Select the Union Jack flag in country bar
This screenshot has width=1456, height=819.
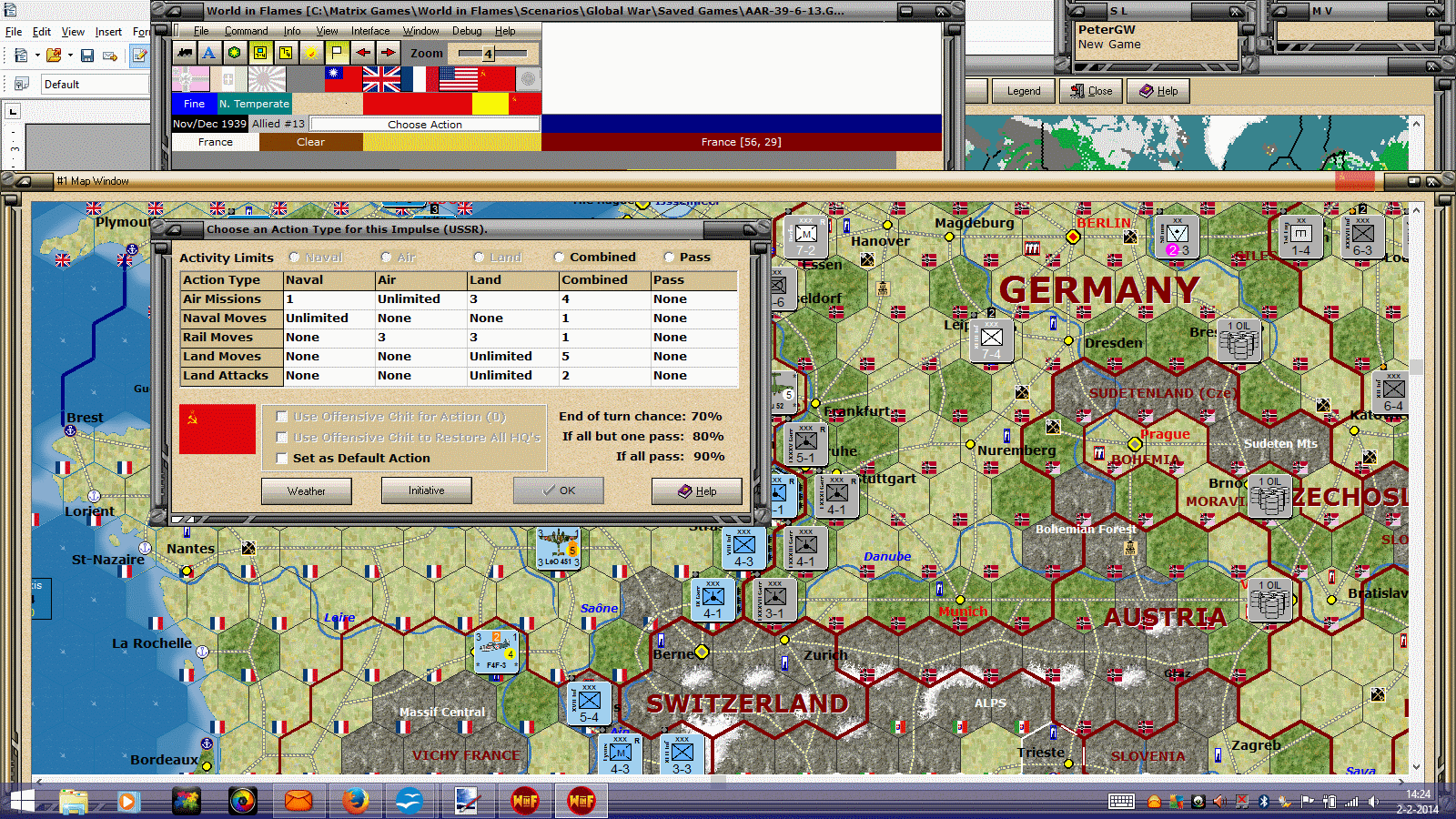[x=381, y=79]
